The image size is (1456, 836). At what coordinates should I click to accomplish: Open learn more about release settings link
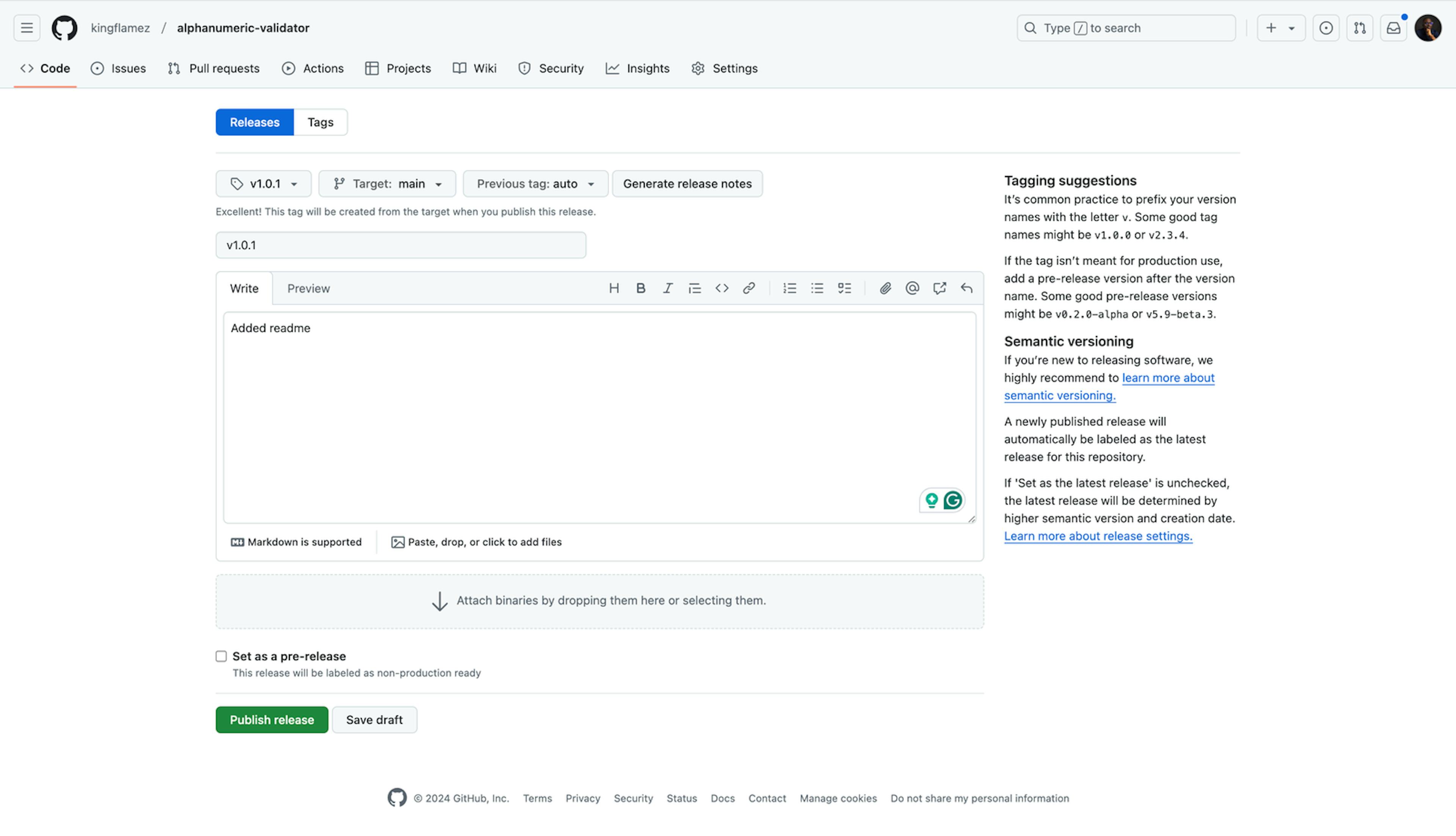pos(1098,536)
